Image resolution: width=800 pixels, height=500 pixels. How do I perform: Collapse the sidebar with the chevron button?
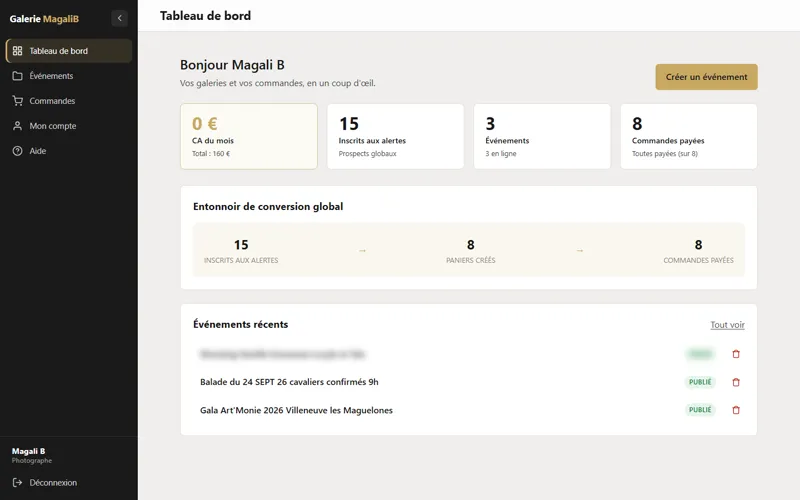(119, 18)
